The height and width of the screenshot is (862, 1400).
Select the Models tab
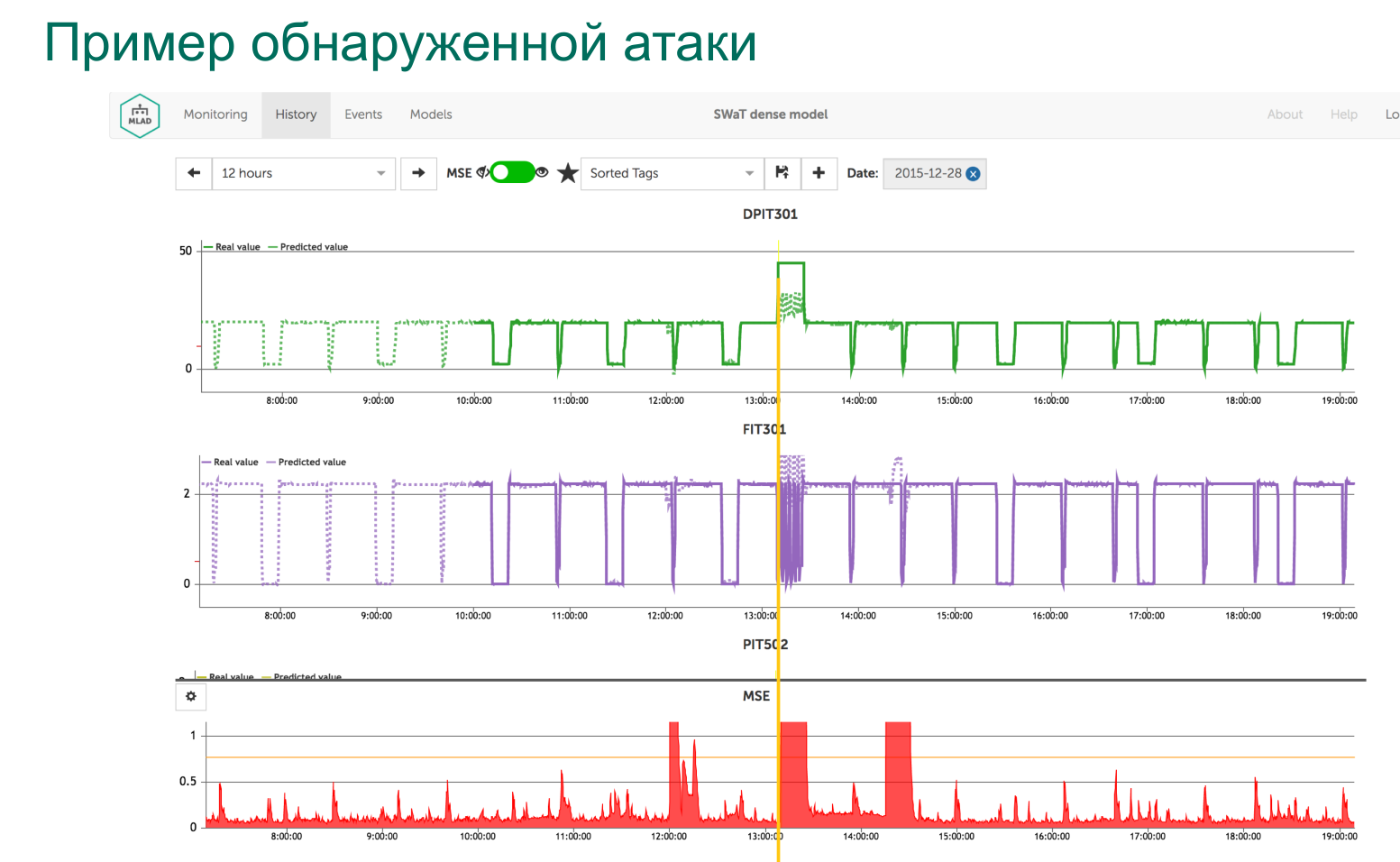(x=431, y=115)
